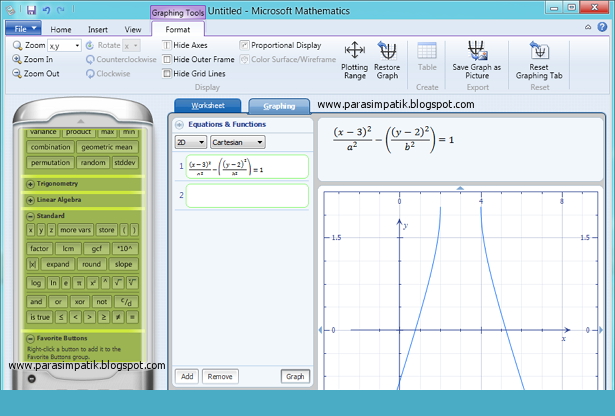
Task: Click Save Graph as Picture
Action: pyautogui.click(x=477, y=60)
